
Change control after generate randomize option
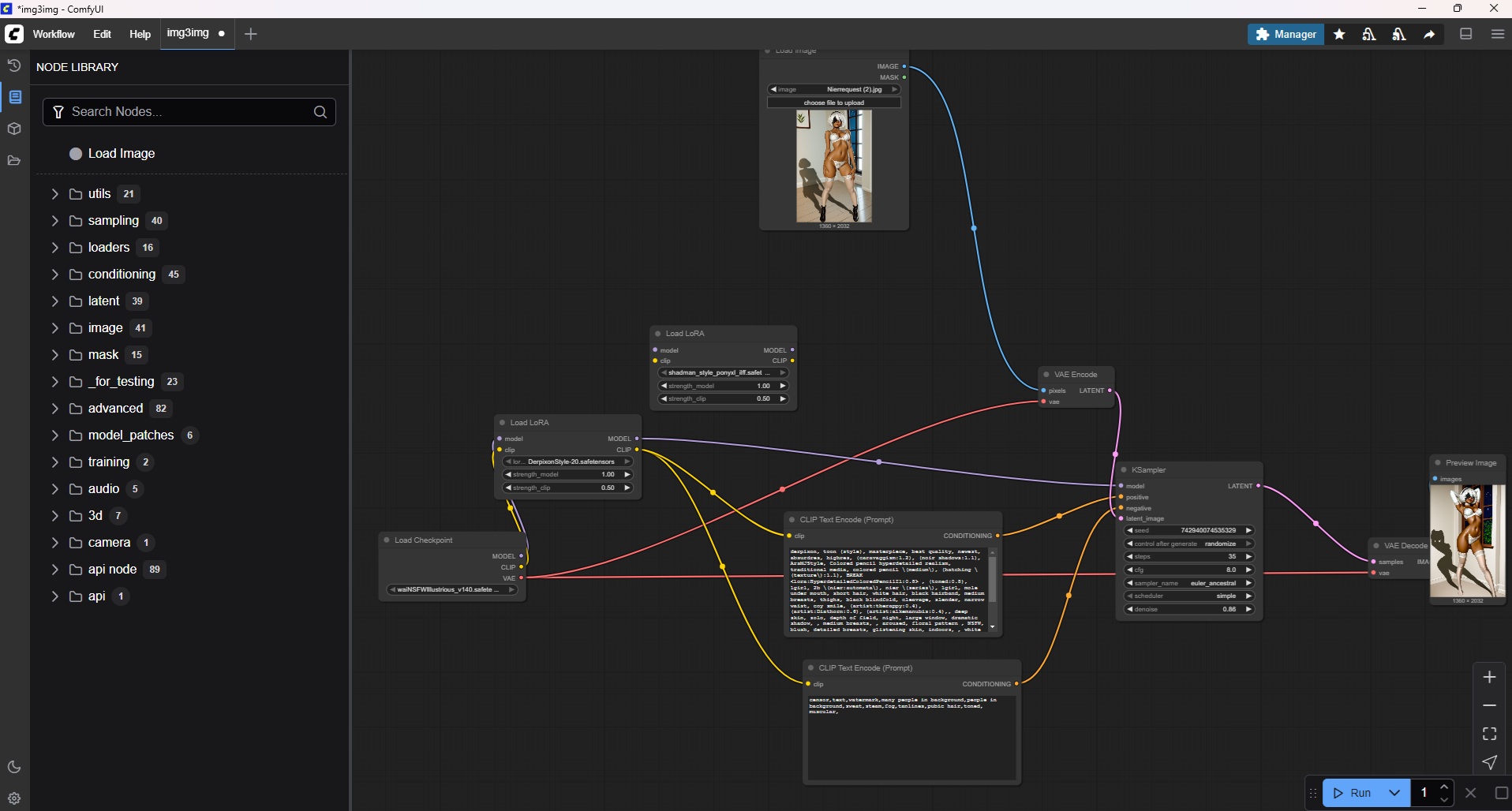tap(1189, 544)
